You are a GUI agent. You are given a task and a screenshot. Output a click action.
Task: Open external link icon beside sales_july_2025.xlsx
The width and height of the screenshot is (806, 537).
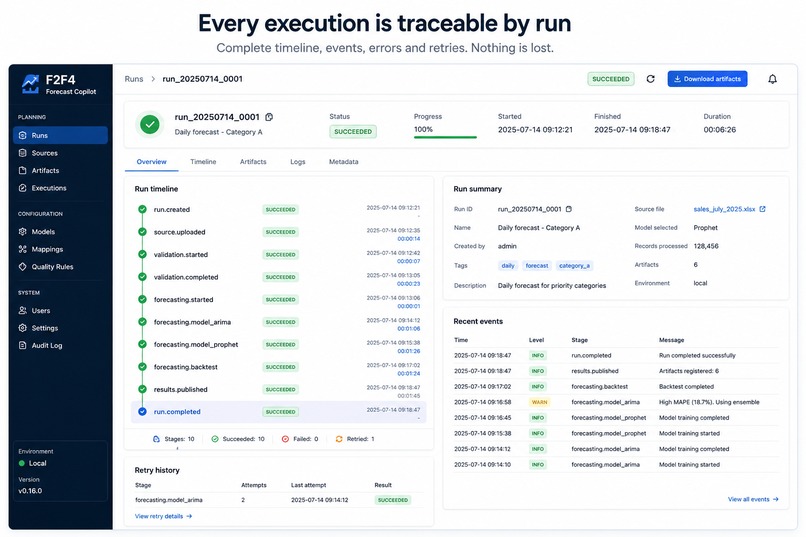pos(763,209)
